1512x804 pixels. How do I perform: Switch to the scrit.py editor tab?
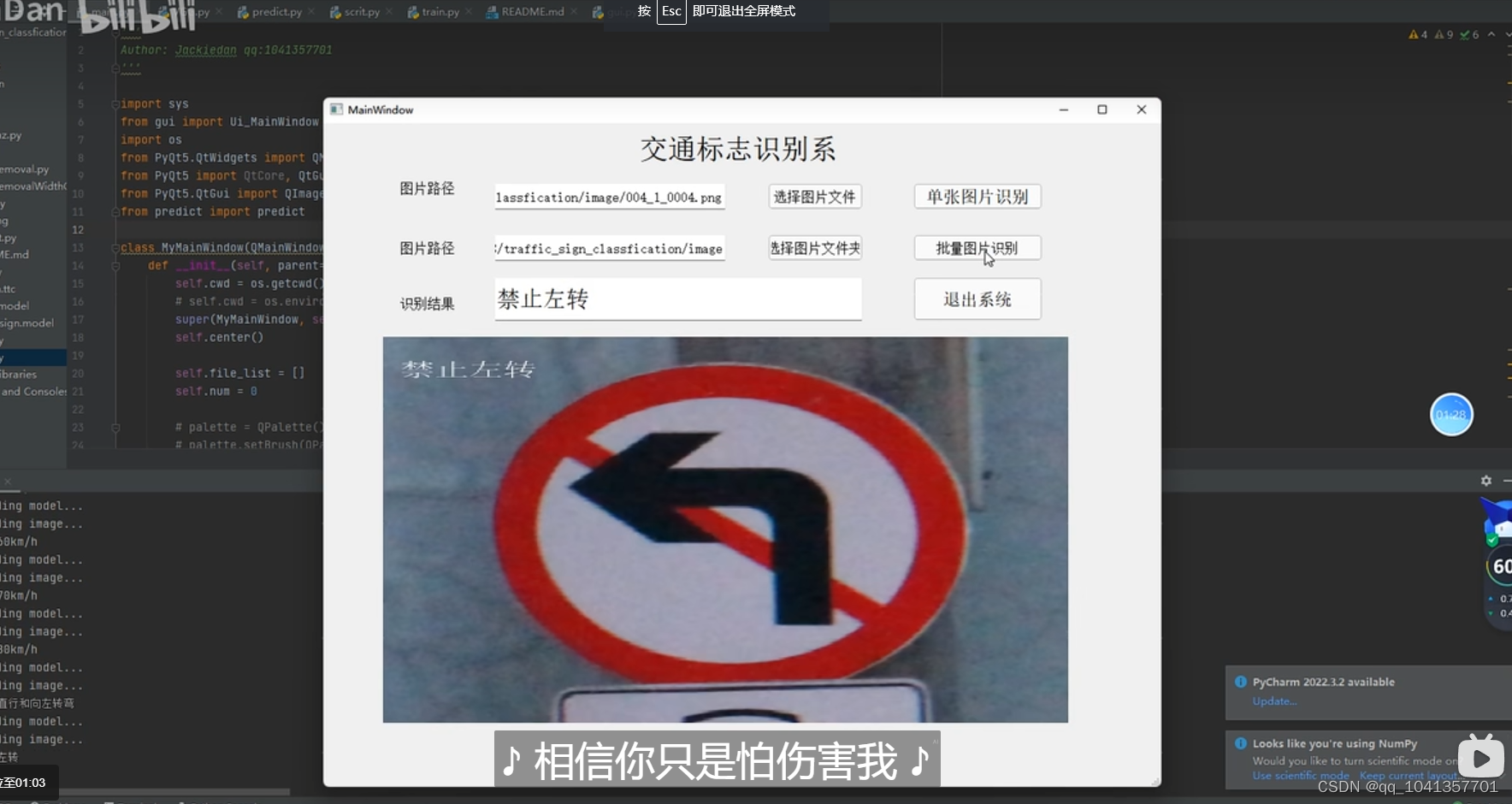[x=362, y=12]
